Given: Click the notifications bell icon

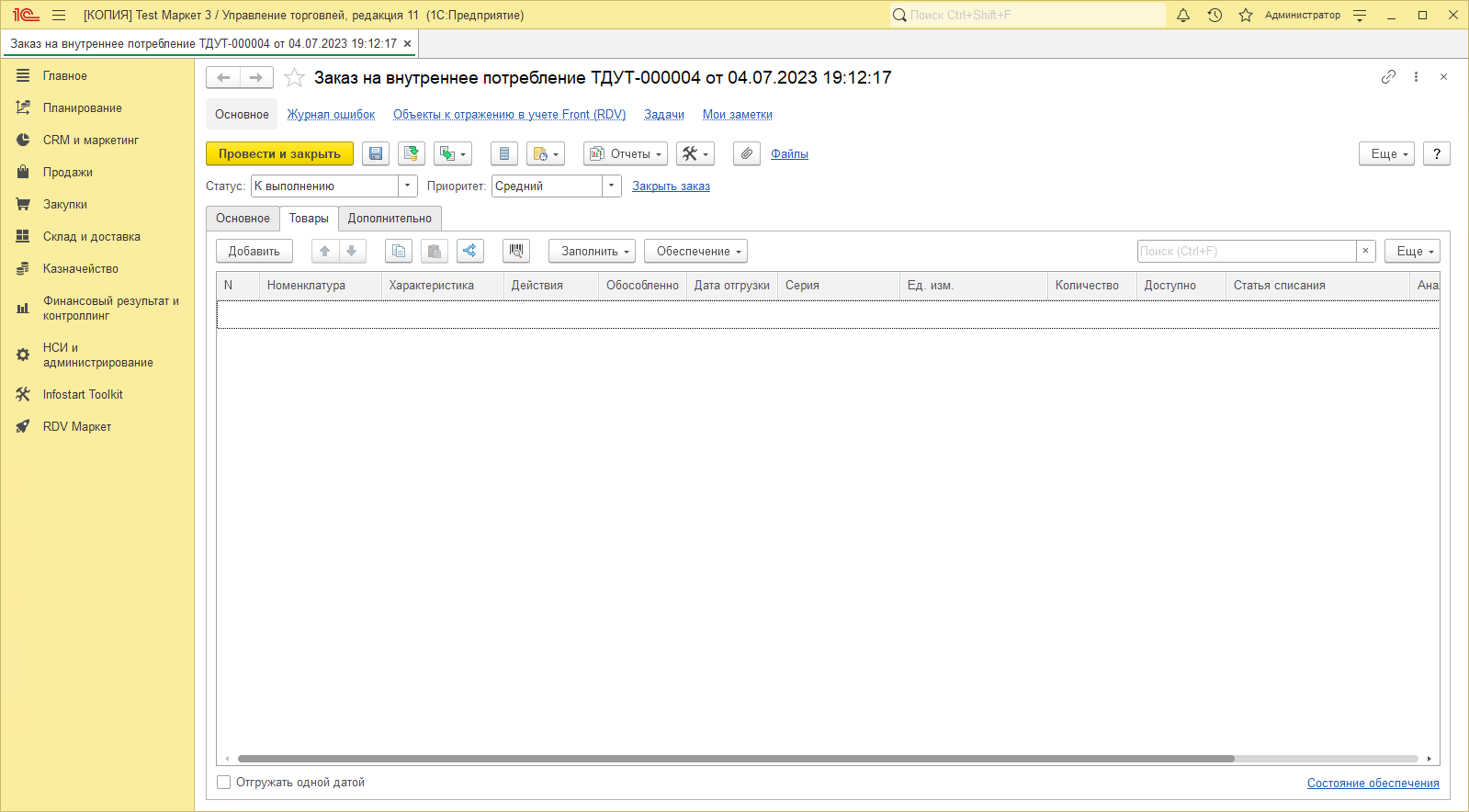Looking at the screenshot, I should point(1183,15).
